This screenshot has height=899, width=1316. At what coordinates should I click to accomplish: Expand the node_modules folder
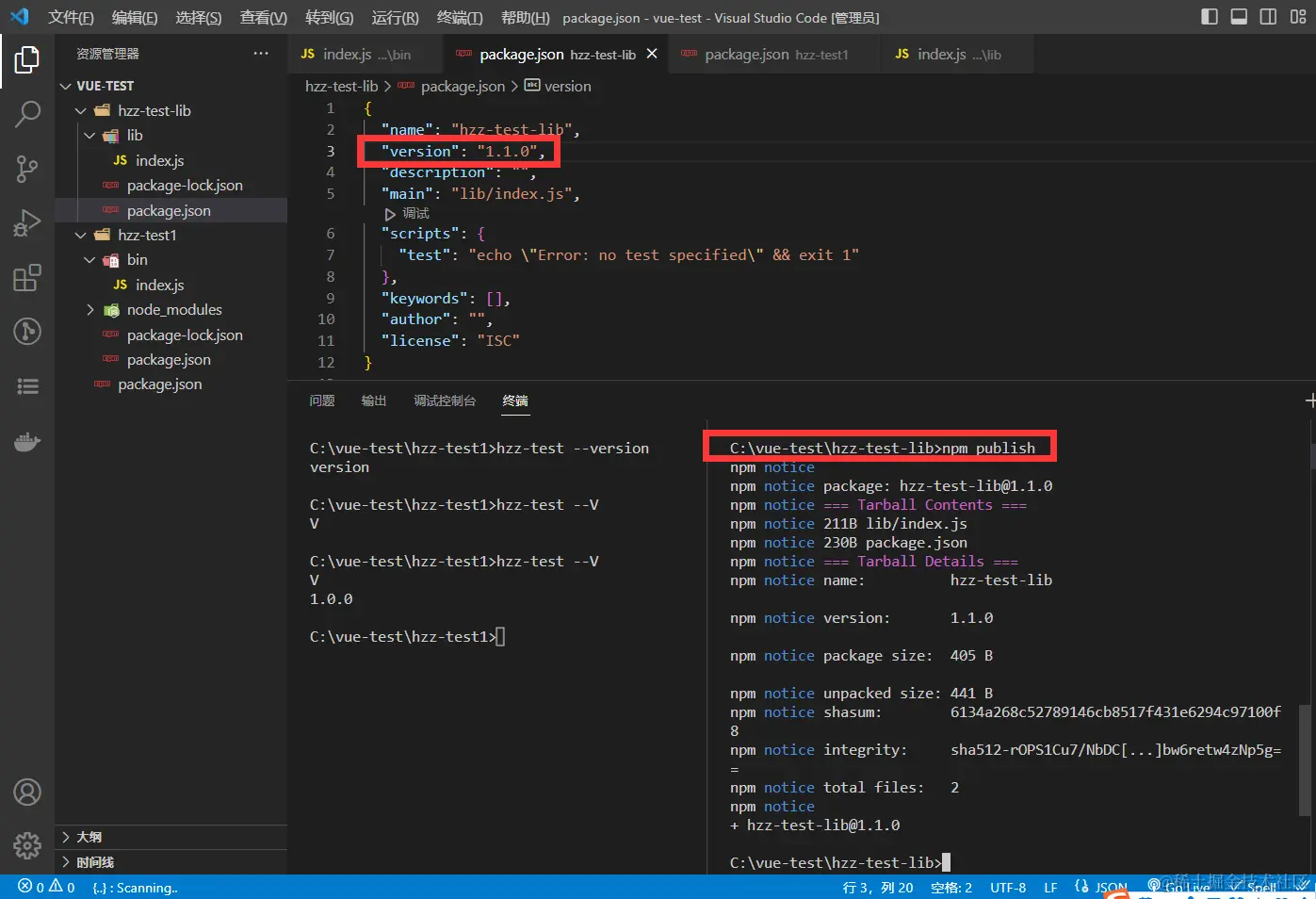click(x=89, y=310)
